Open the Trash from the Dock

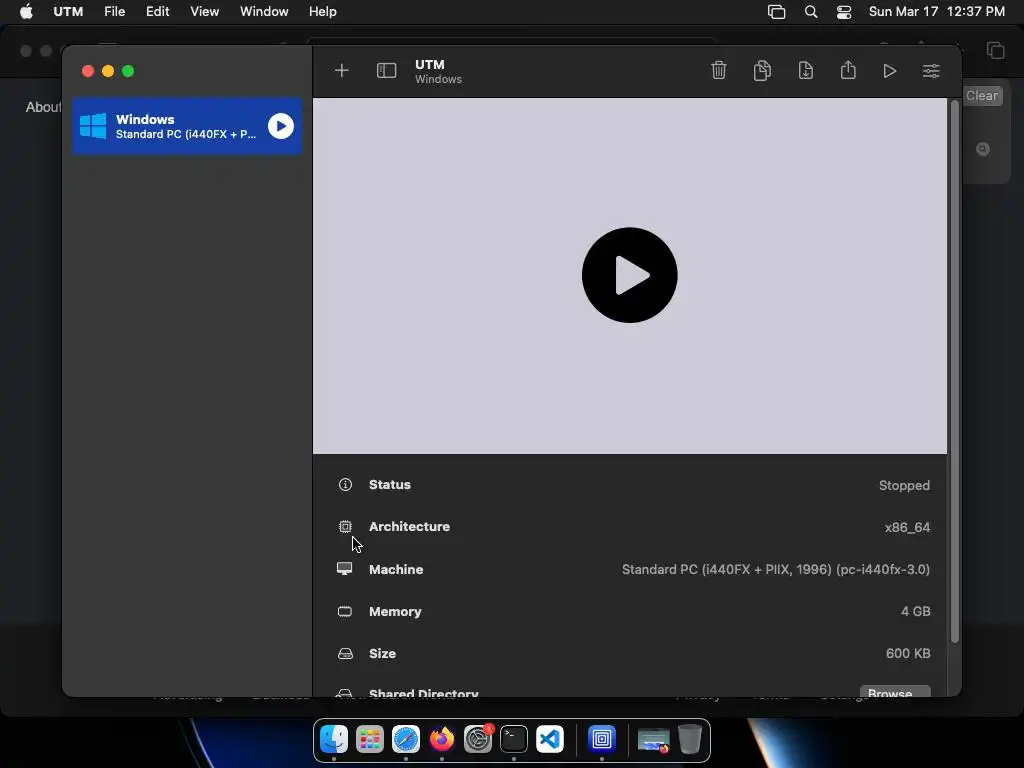pyautogui.click(x=690, y=739)
